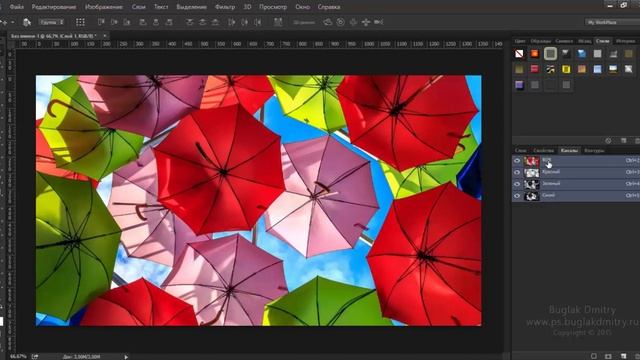Toggle Show Transform Controls dotted-square option

[80, 22]
